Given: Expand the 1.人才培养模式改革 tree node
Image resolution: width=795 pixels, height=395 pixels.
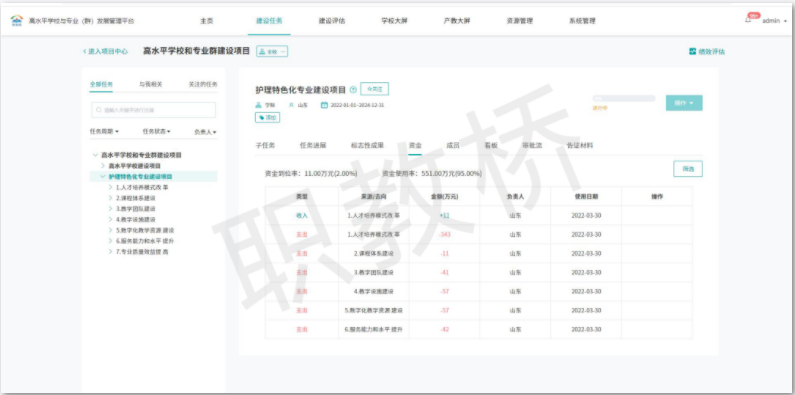Looking at the screenshot, I should [111, 187].
